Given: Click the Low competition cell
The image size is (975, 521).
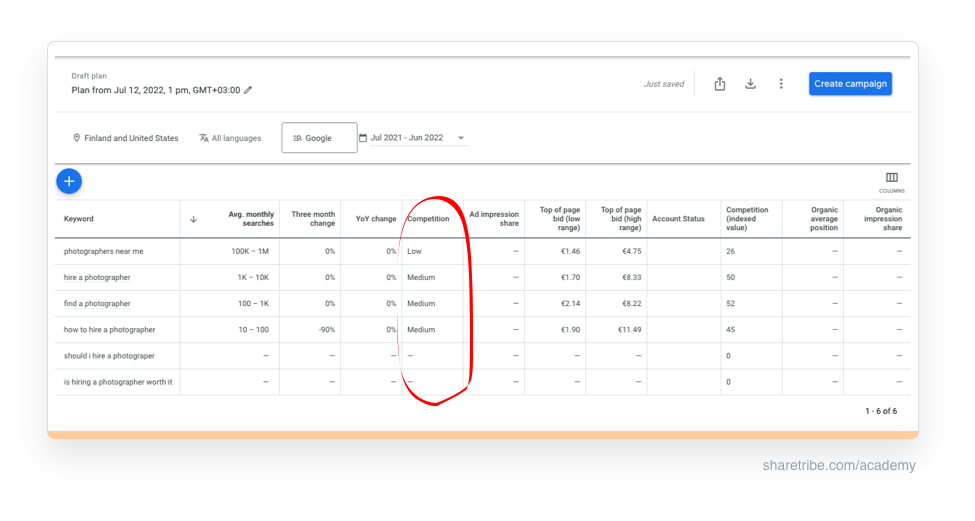Looking at the screenshot, I should click(414, 252).
